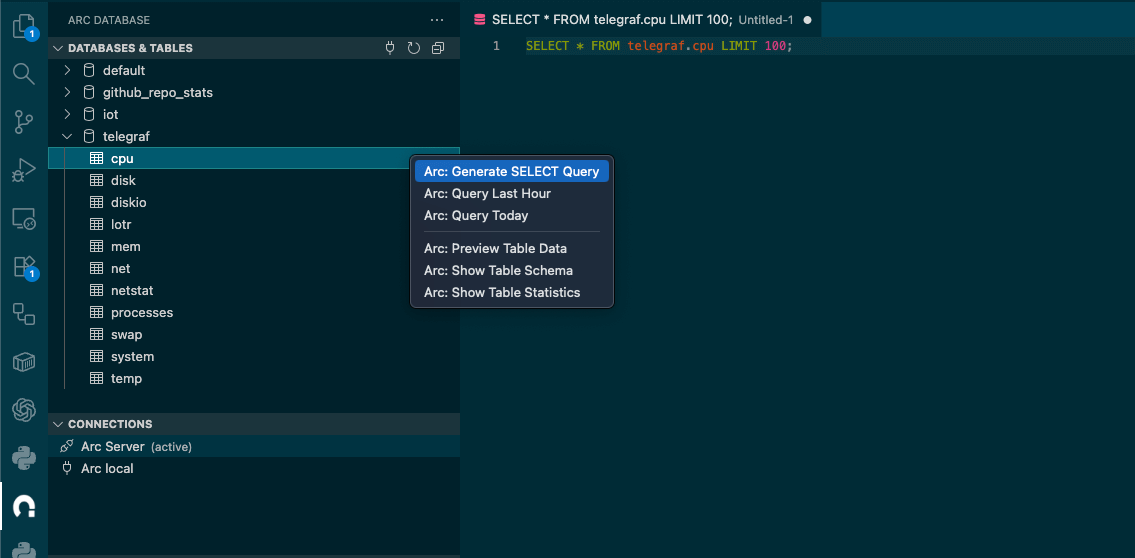
Task: Select Arc: Query Last Hour
Action: (487, 193)
